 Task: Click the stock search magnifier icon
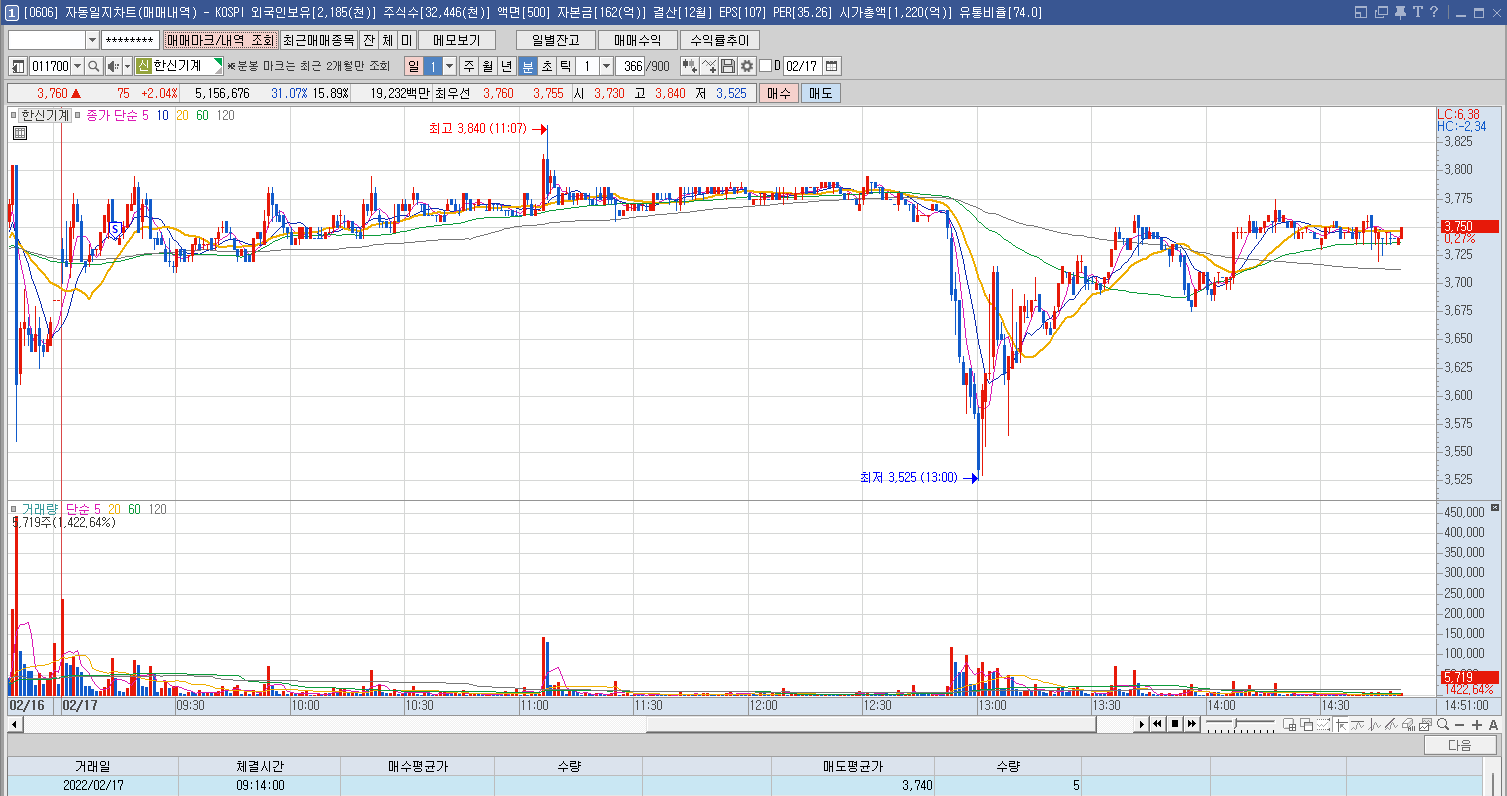[x=94, y=66]
